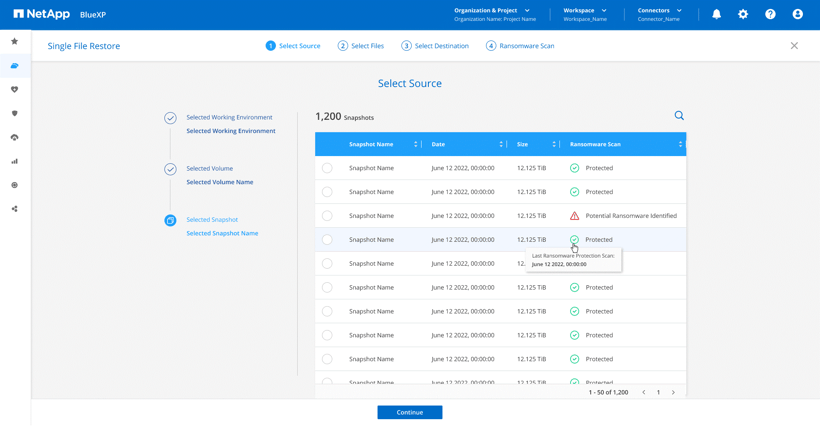Image resolution: width=820 pixels, height=426 pixels.
Task: Select the second snapshot row radio button
Action: click(327, 192)
